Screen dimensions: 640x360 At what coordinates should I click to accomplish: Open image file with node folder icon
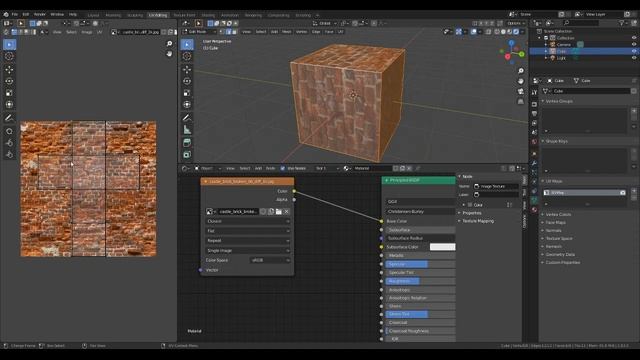(x=279, y=211)
